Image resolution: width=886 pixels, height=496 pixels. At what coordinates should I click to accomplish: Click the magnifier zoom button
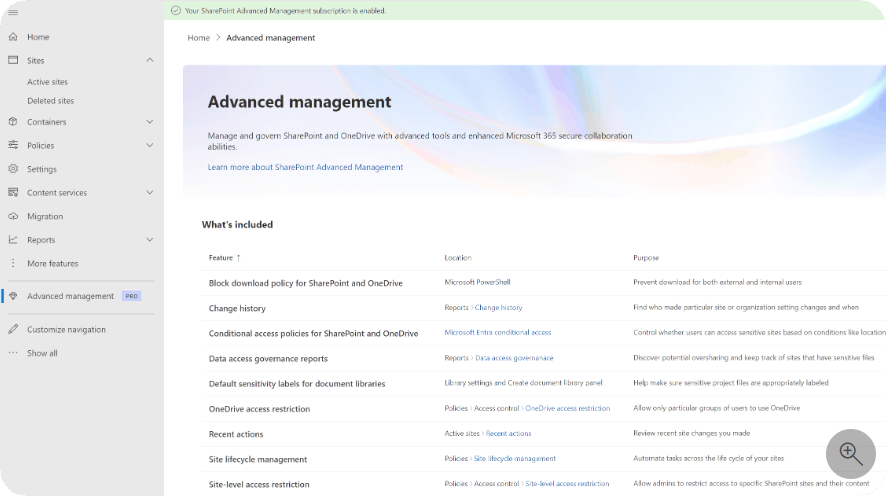click(850, 454)
